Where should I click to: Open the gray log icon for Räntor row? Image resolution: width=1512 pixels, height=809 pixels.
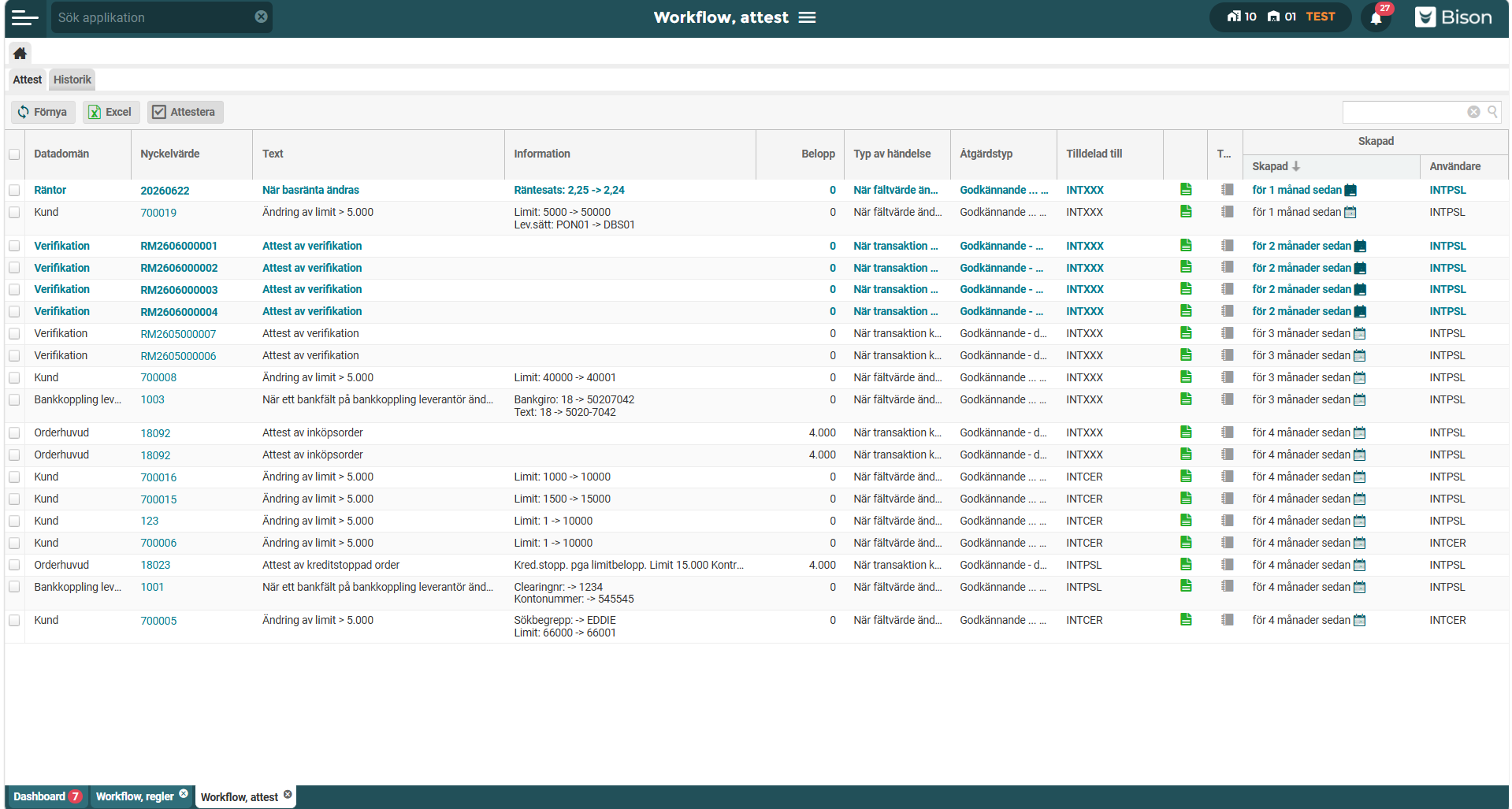[x=1227, y=189]
